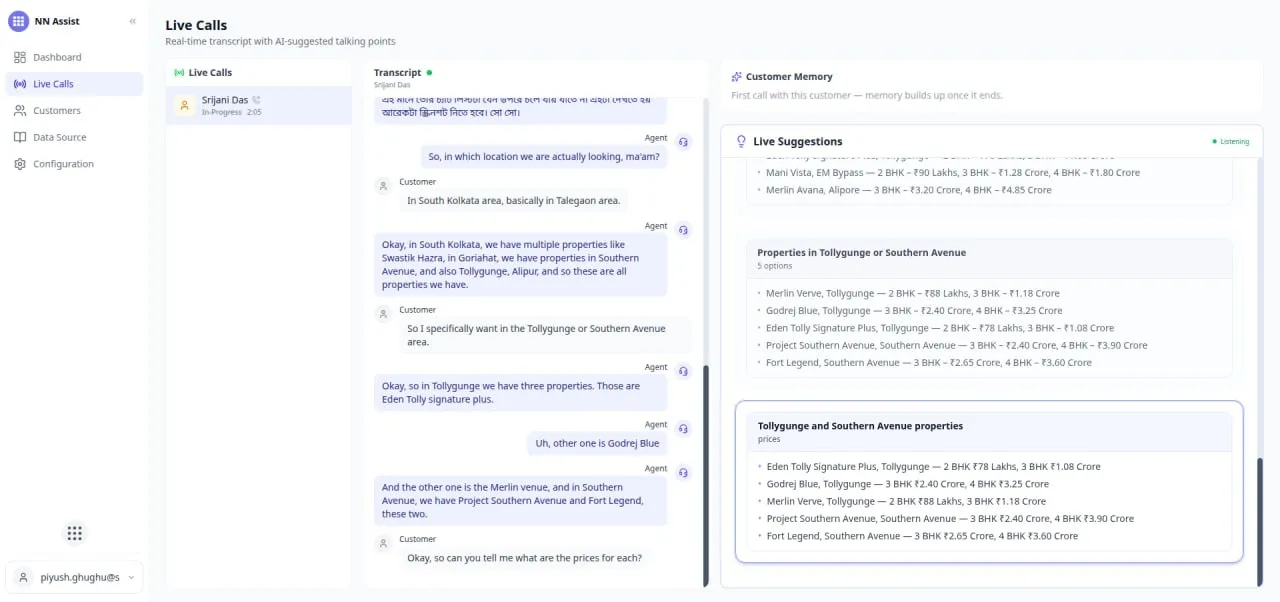The height and width of the screenshot is (602, 1280).
Task: Click the Customer Memory panel title
Action: (789, 77)
